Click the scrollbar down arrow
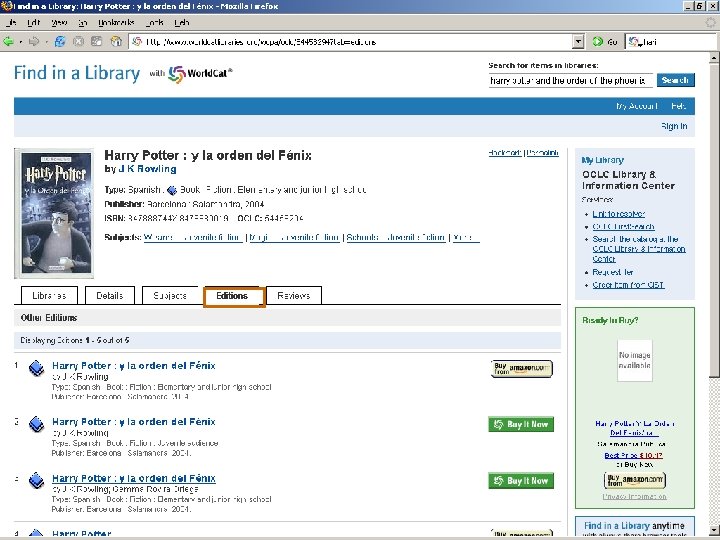This screenshot has height=540, width=720. coord(714,530)
